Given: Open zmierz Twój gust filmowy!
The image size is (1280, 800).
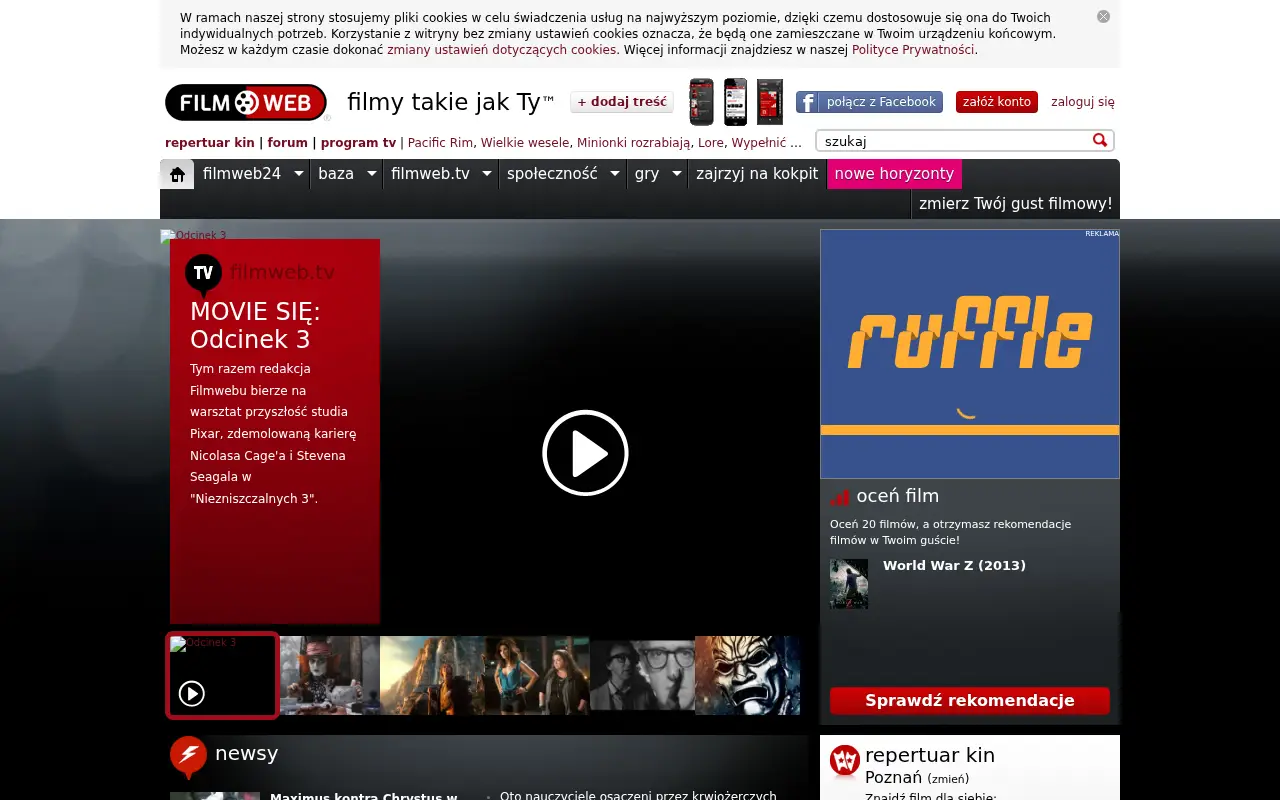Looking at the screenshot, I should click(x=1016, y=204).
